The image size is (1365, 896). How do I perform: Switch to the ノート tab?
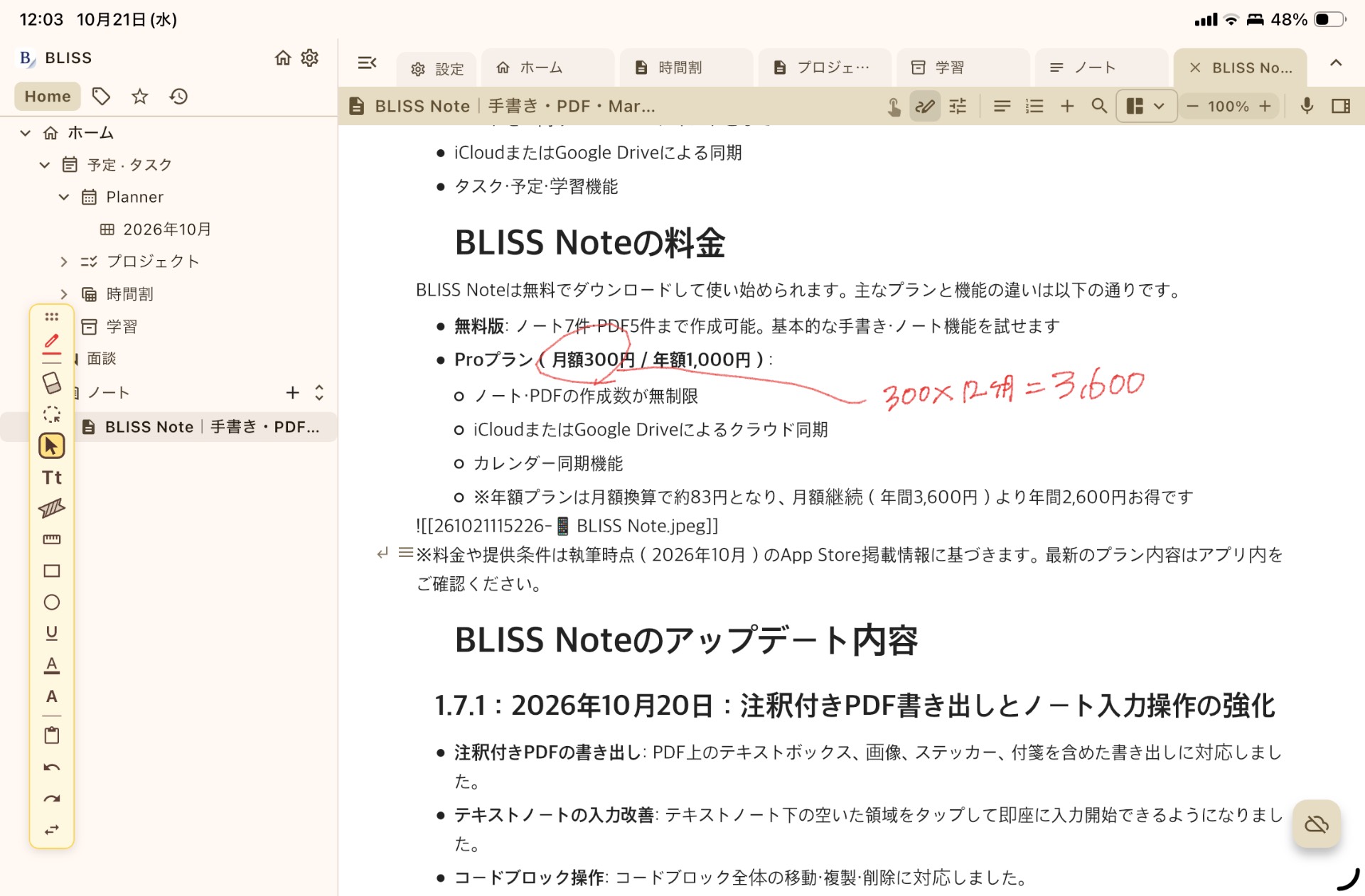click(1101, 68)
